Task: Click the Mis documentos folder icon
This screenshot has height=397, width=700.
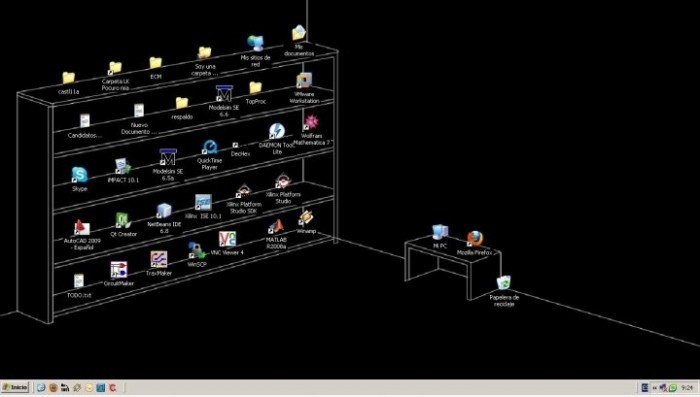Action: pyautogui.click(x=299, y=33)
